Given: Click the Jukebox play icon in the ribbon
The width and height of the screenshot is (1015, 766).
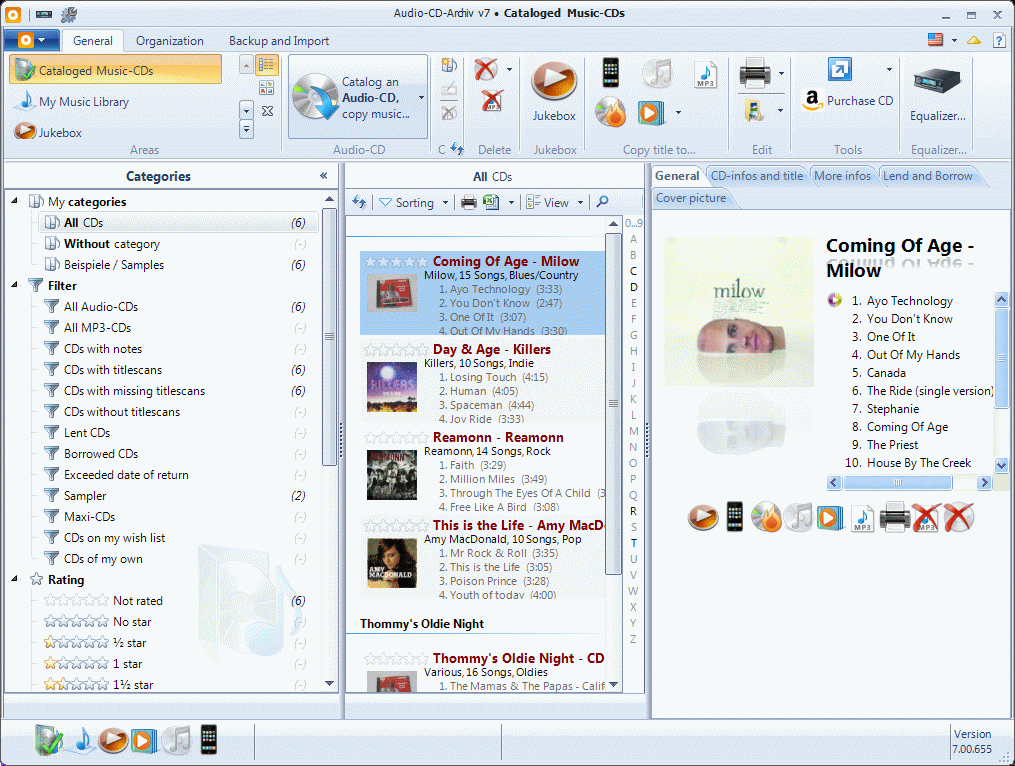Looking at the screenshot, I should pyautogui.click(x=553, y=81).
